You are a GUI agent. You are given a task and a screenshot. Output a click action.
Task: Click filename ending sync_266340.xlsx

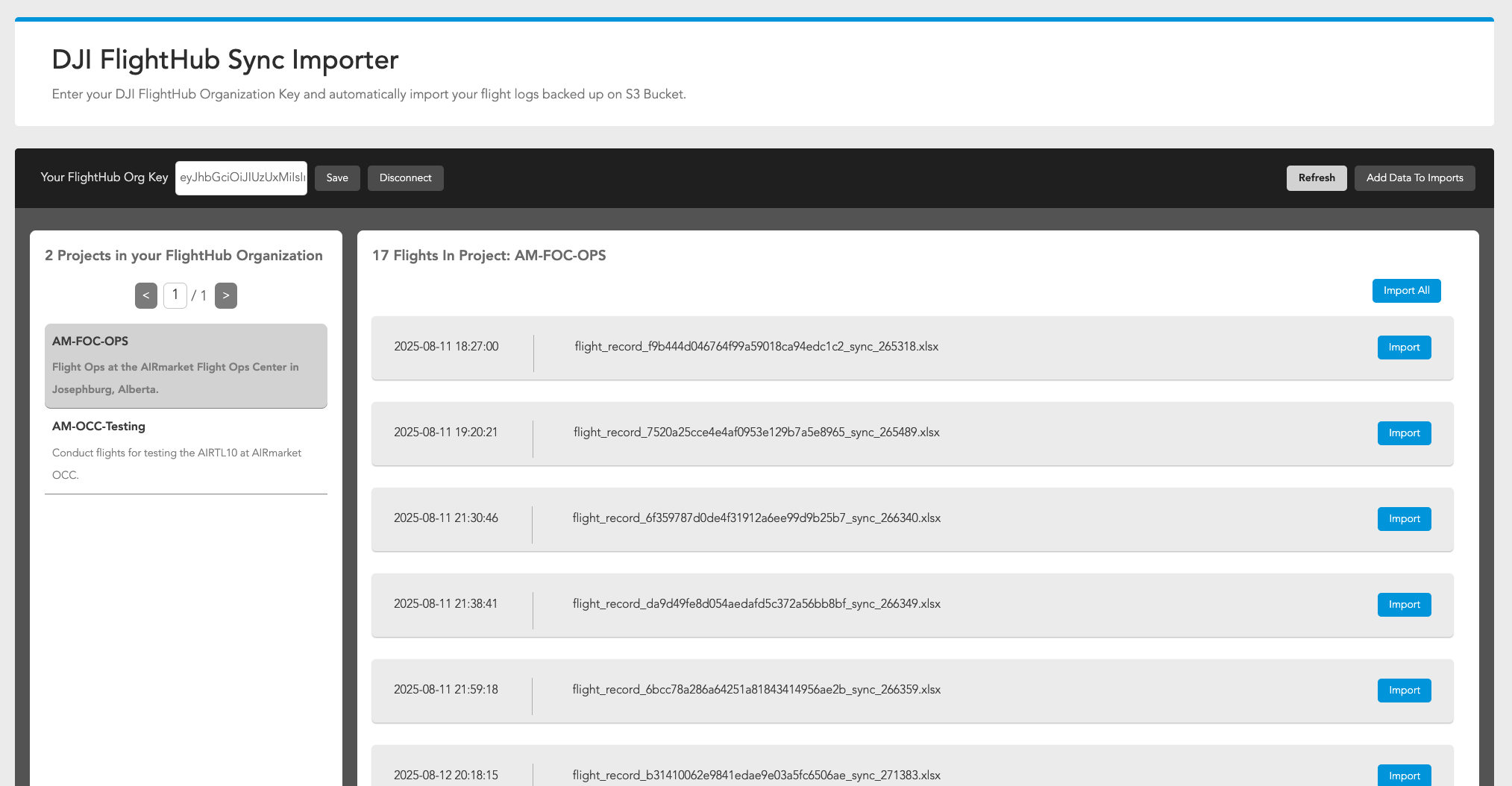point(756,518)
